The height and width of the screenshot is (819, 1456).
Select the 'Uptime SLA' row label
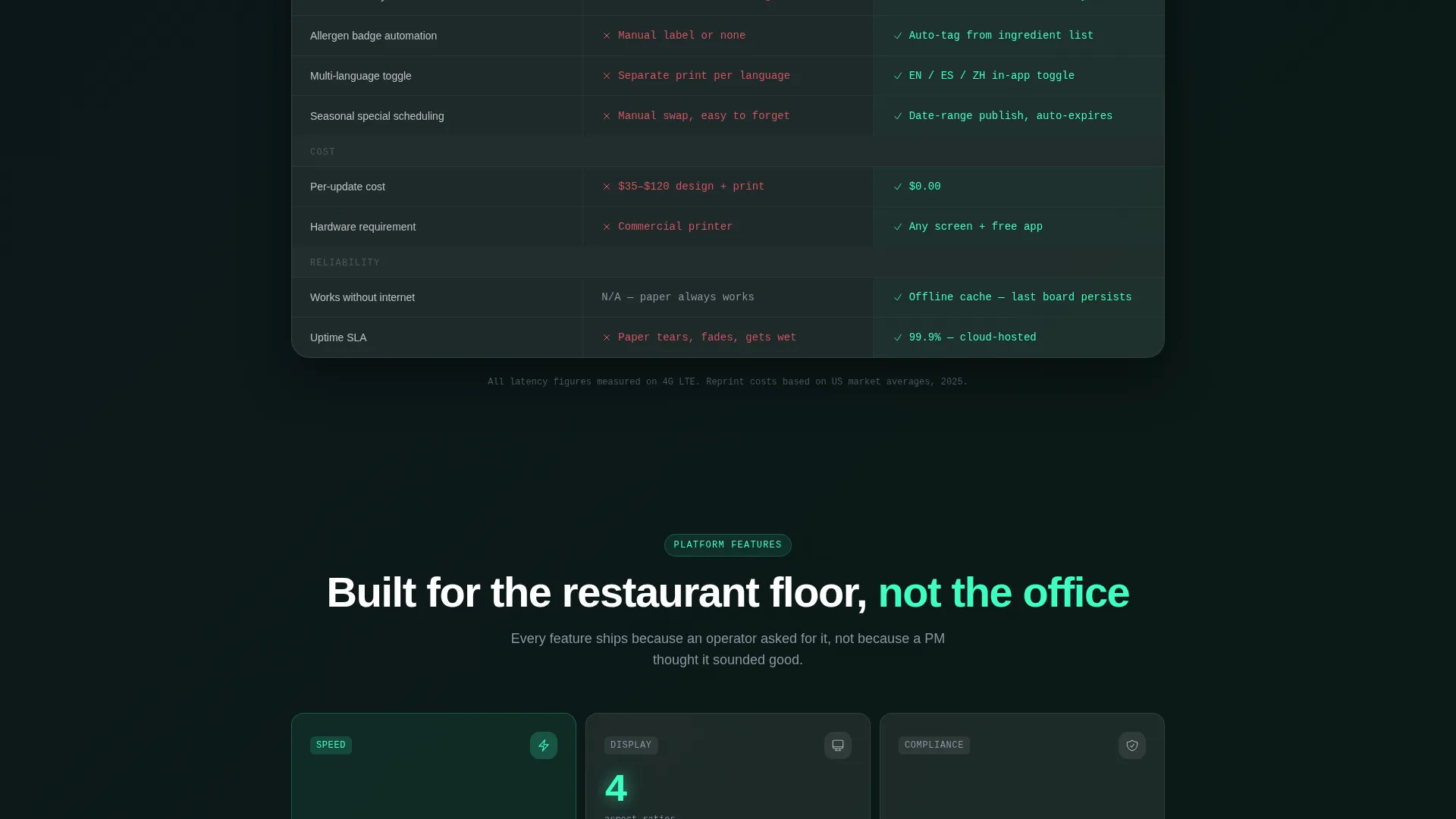(x=338, y=337)
